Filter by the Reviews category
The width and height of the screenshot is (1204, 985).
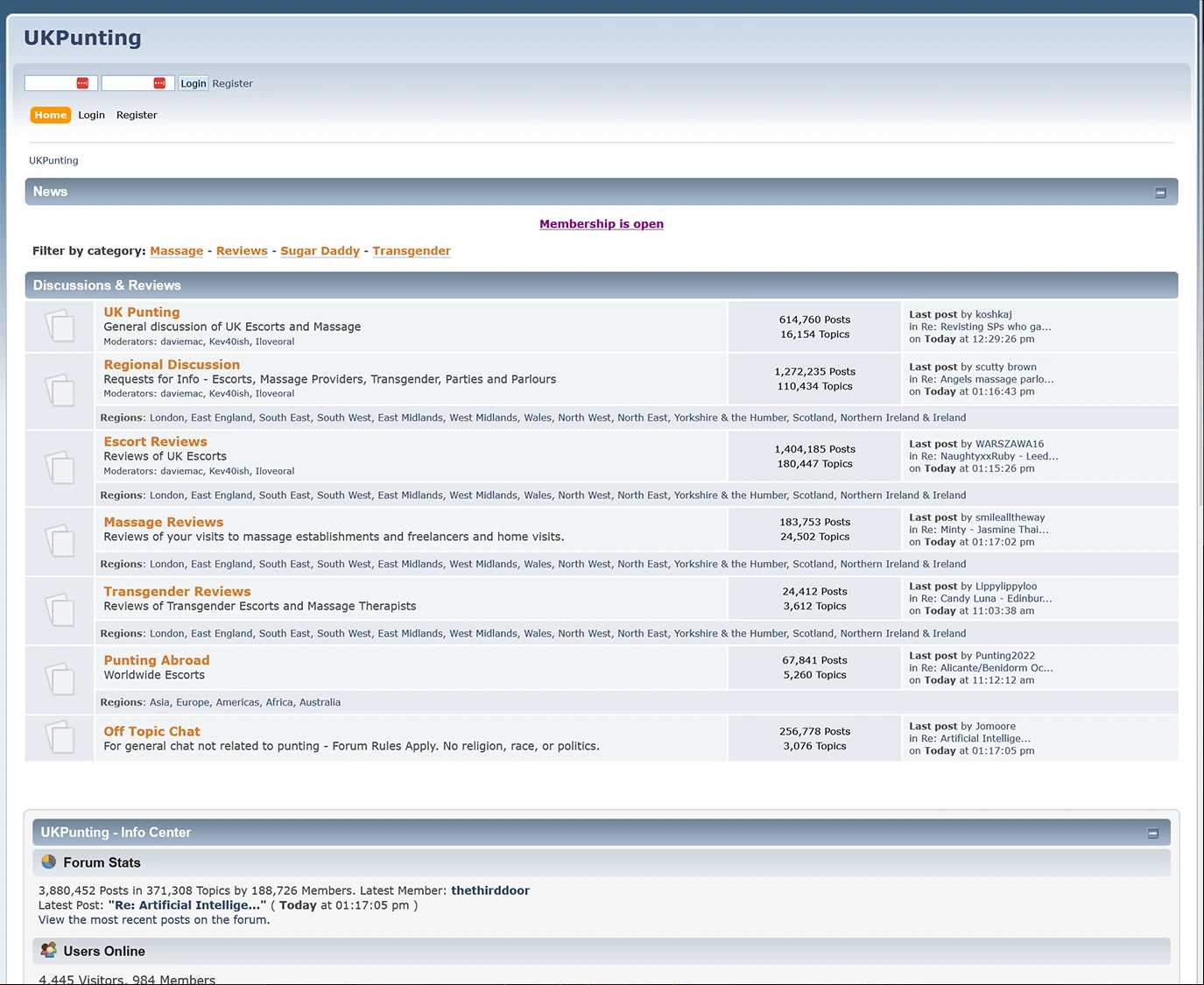(242, 251)
